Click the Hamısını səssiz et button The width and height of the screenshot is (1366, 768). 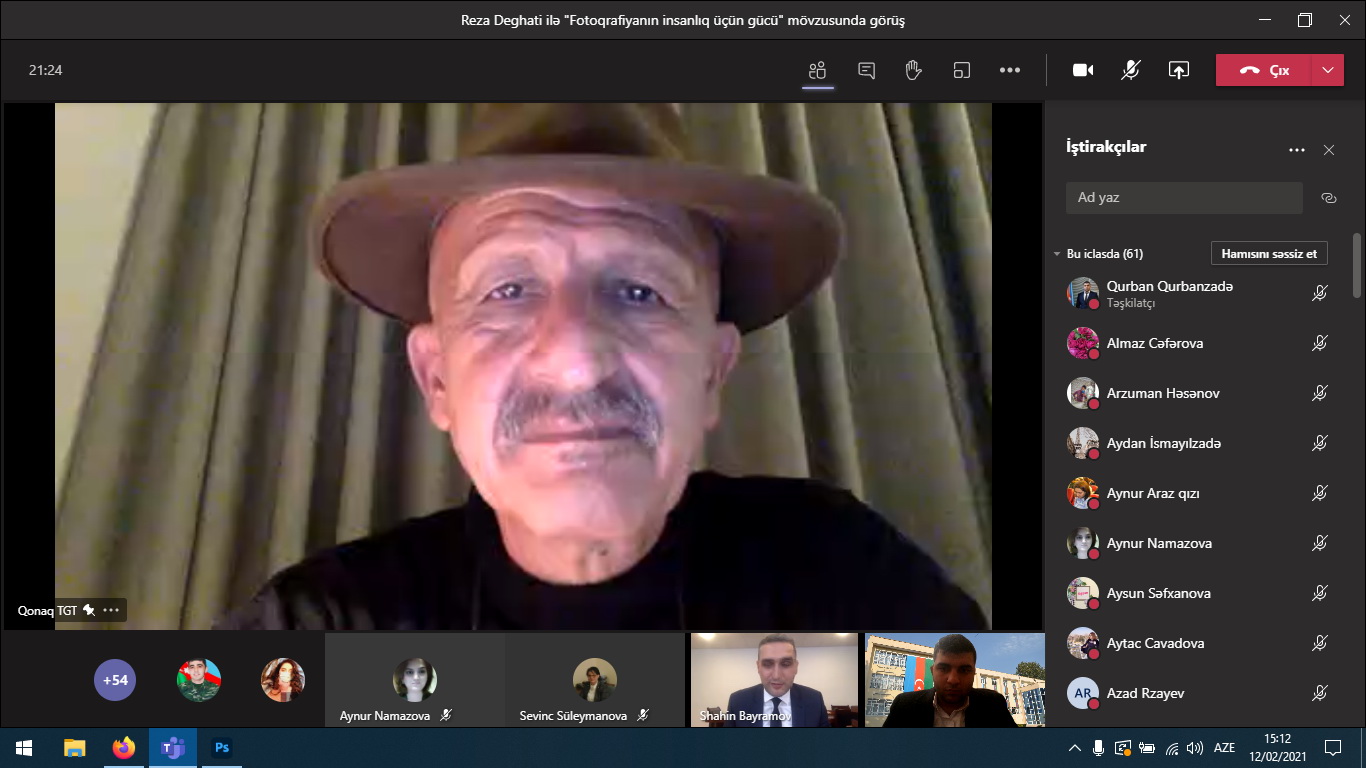pyautogui.click(x=1268, y=254)
